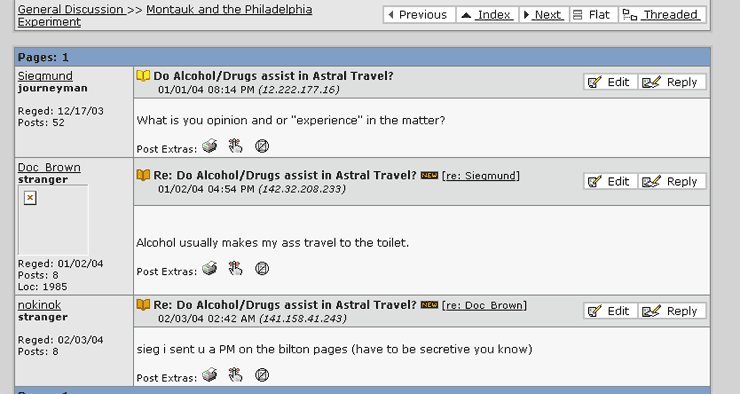
Task: Open the re: Siegmund reference link
Action: pos(480,176)
